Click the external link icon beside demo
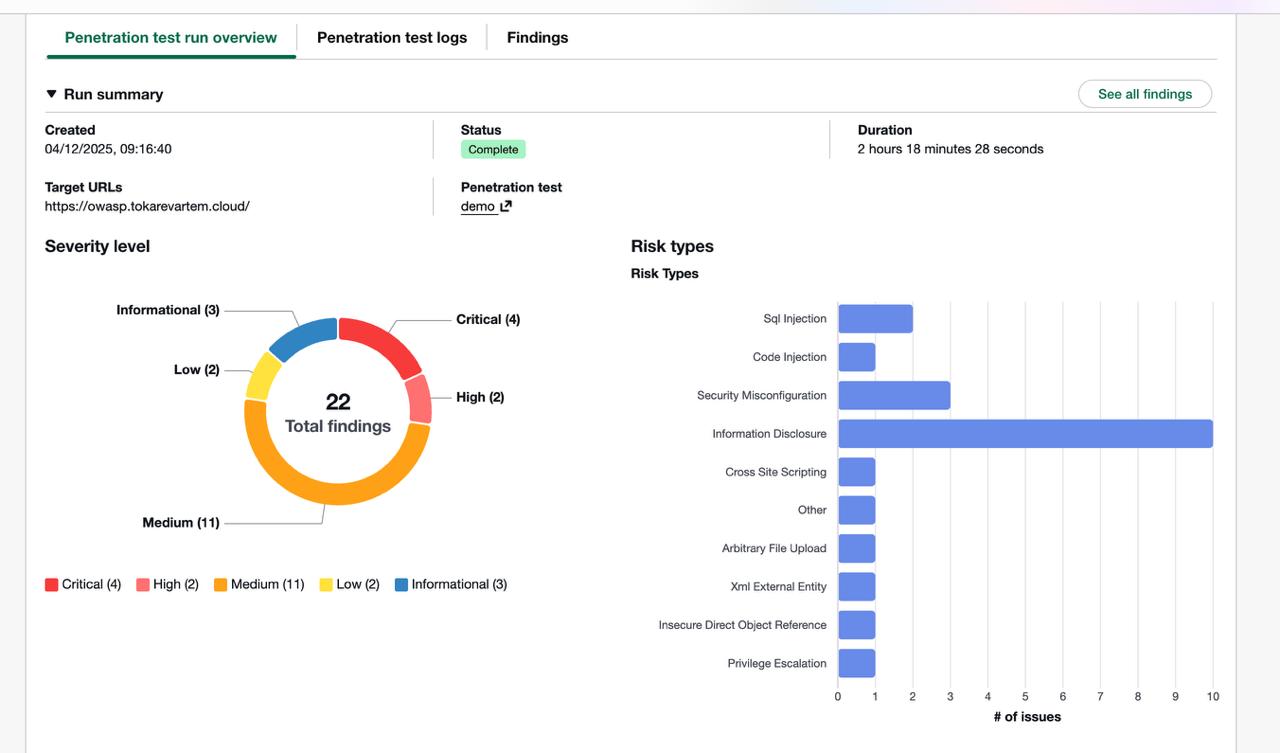 pos(506,206)
